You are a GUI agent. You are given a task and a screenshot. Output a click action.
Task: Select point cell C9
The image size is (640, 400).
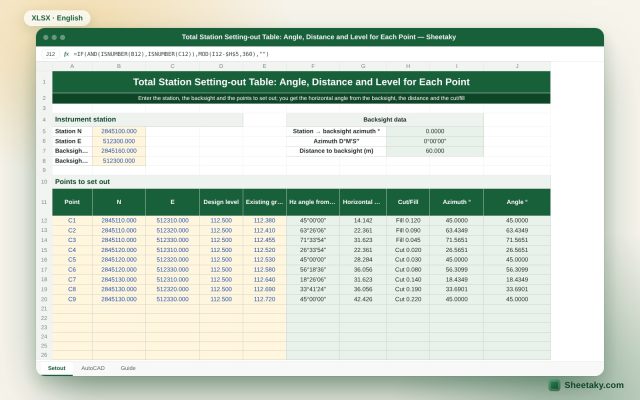pos(72,299)
